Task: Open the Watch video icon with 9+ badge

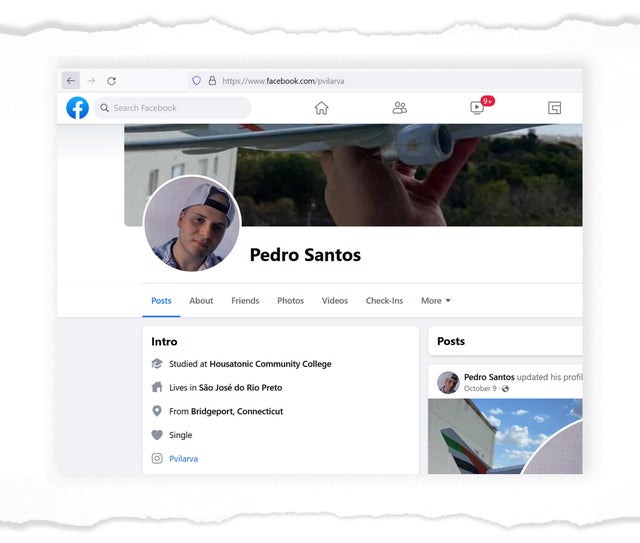Action: click(478, 108)
